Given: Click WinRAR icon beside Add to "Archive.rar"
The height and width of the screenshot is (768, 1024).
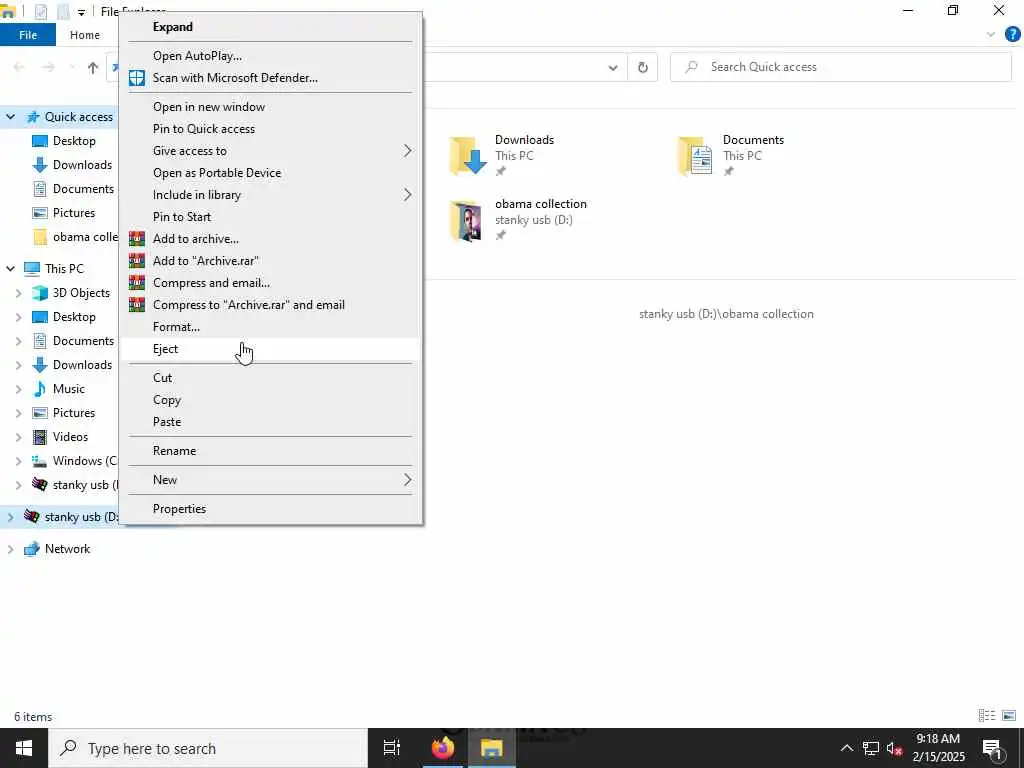Looking at the screenshot, I should 136,261.
